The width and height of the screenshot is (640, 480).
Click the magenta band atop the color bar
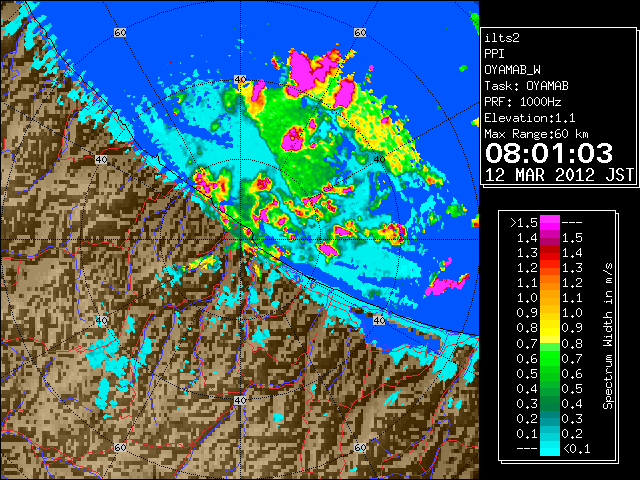[x=549, y=223]
